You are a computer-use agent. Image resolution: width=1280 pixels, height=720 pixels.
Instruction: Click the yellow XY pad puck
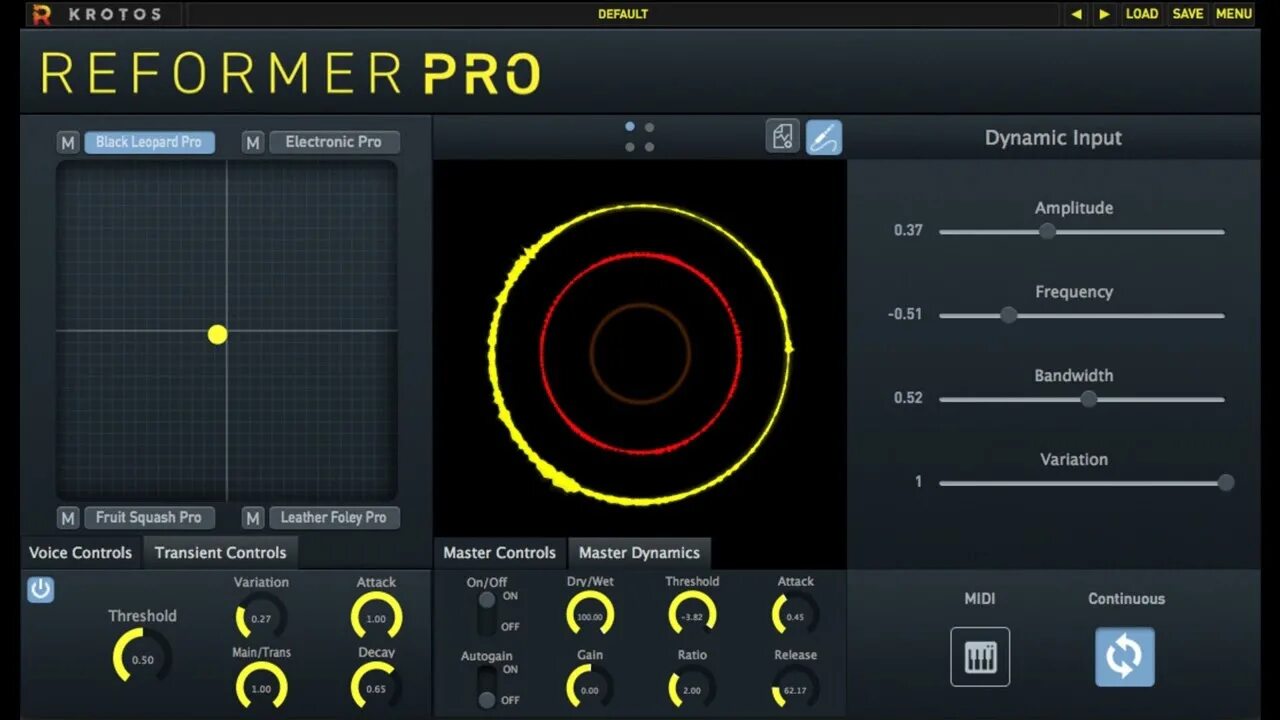218,335
